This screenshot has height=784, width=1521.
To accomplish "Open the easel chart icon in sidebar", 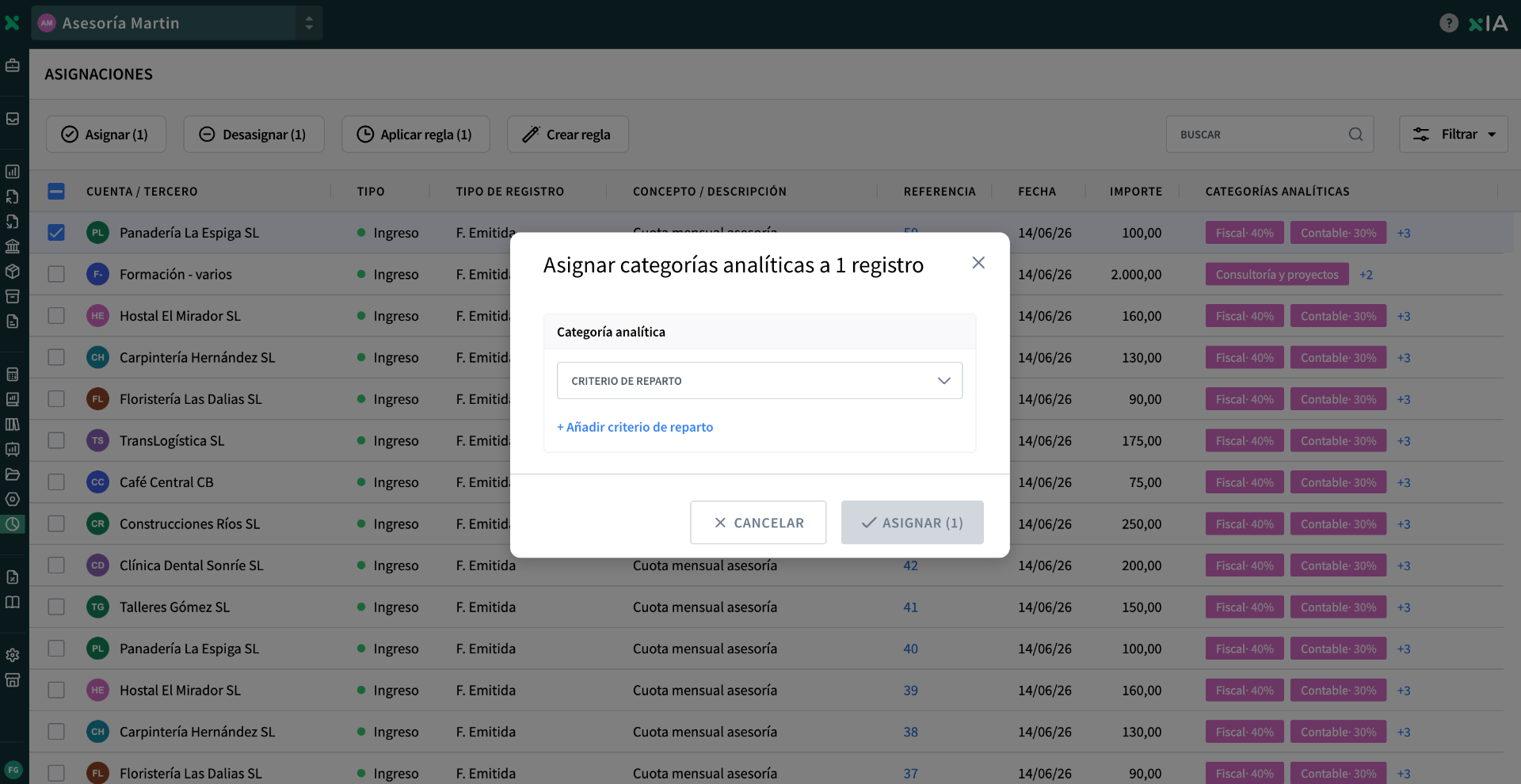I will pyautogui.click(x=13, y=450).
